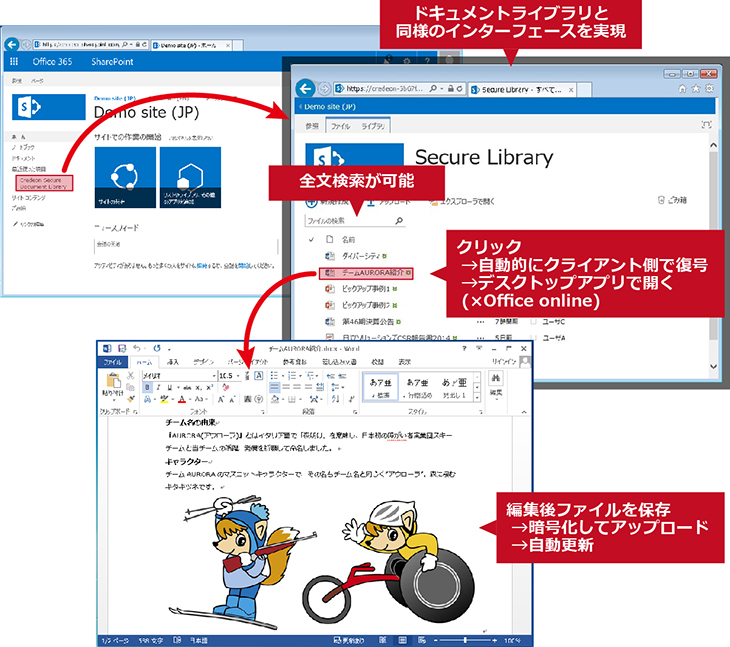Open the チームAURORA紹介 document
The height and width of the screenshot is (647, 730).
378,271
